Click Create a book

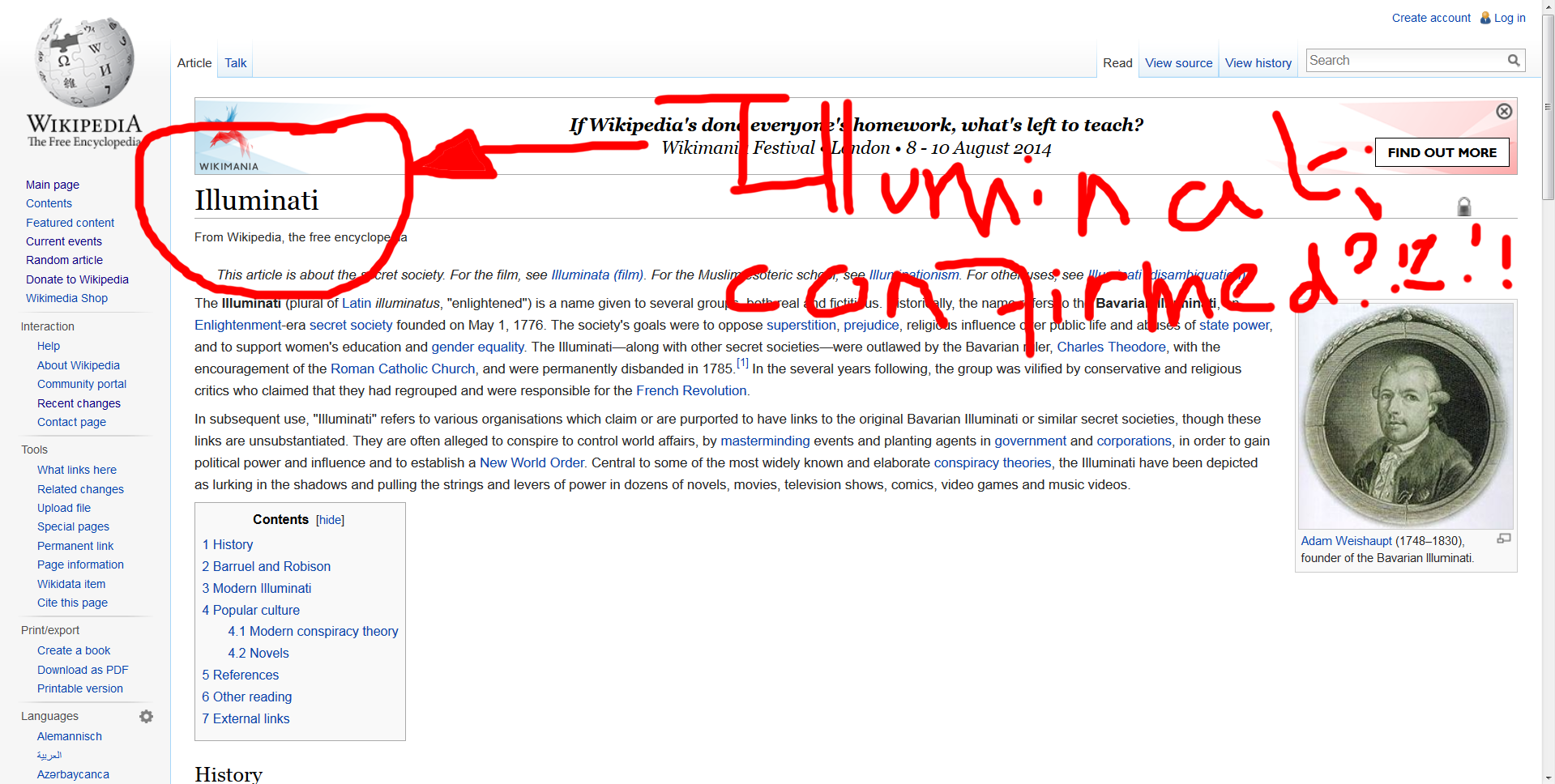(74, 650)
